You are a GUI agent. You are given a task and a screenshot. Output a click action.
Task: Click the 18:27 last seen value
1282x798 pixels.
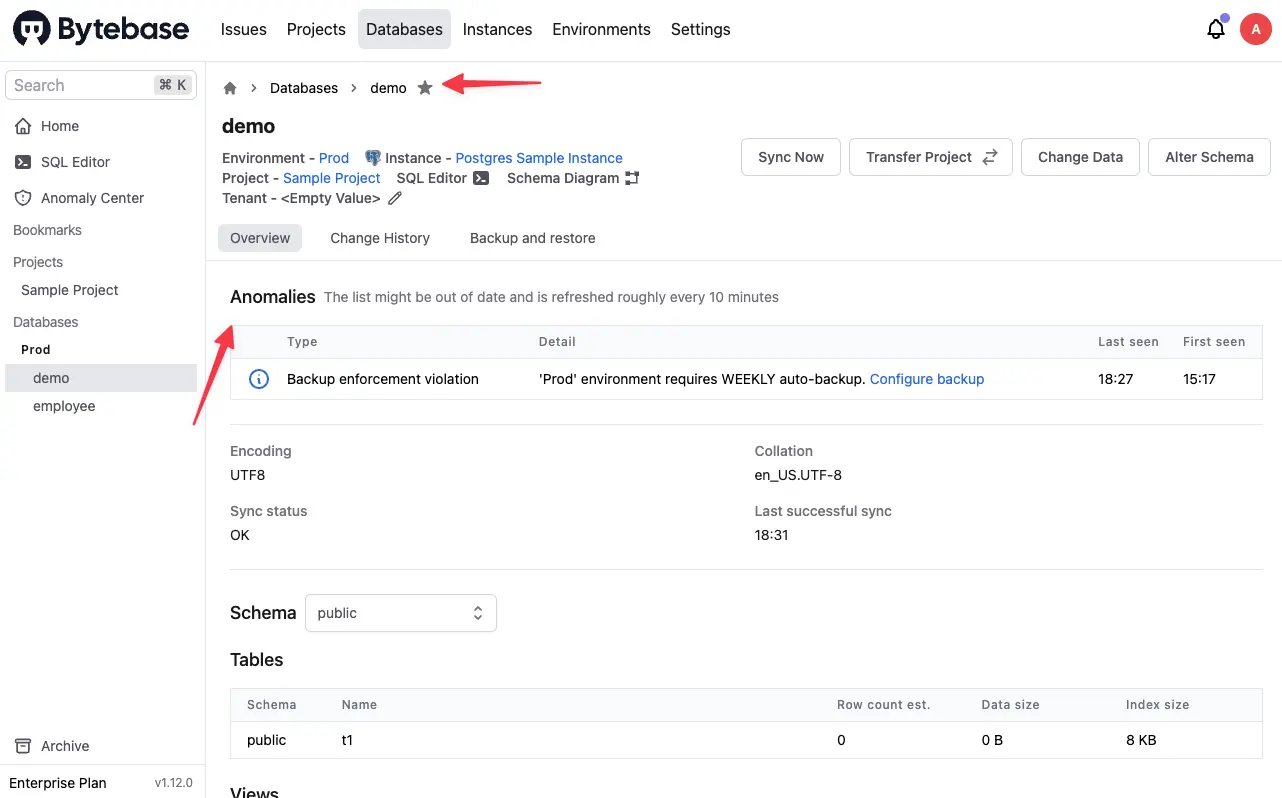coord(1116,379)
